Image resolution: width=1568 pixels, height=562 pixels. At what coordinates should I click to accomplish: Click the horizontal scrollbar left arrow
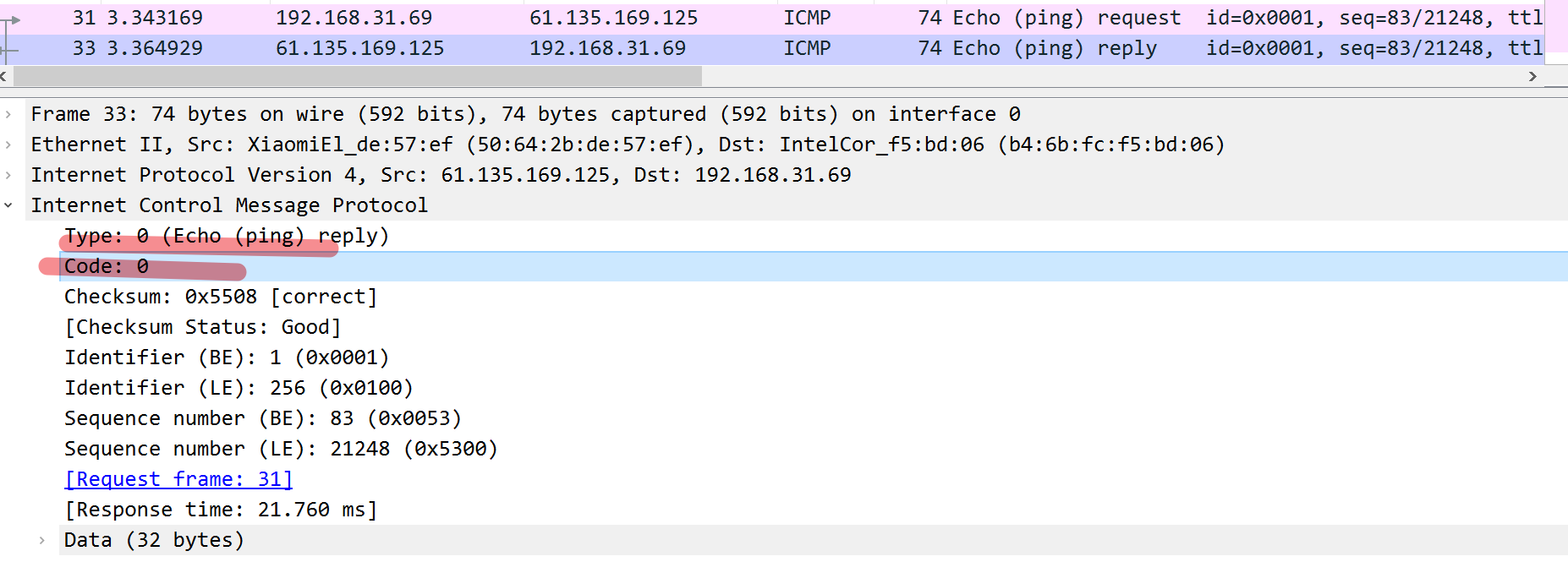point(4,76)
